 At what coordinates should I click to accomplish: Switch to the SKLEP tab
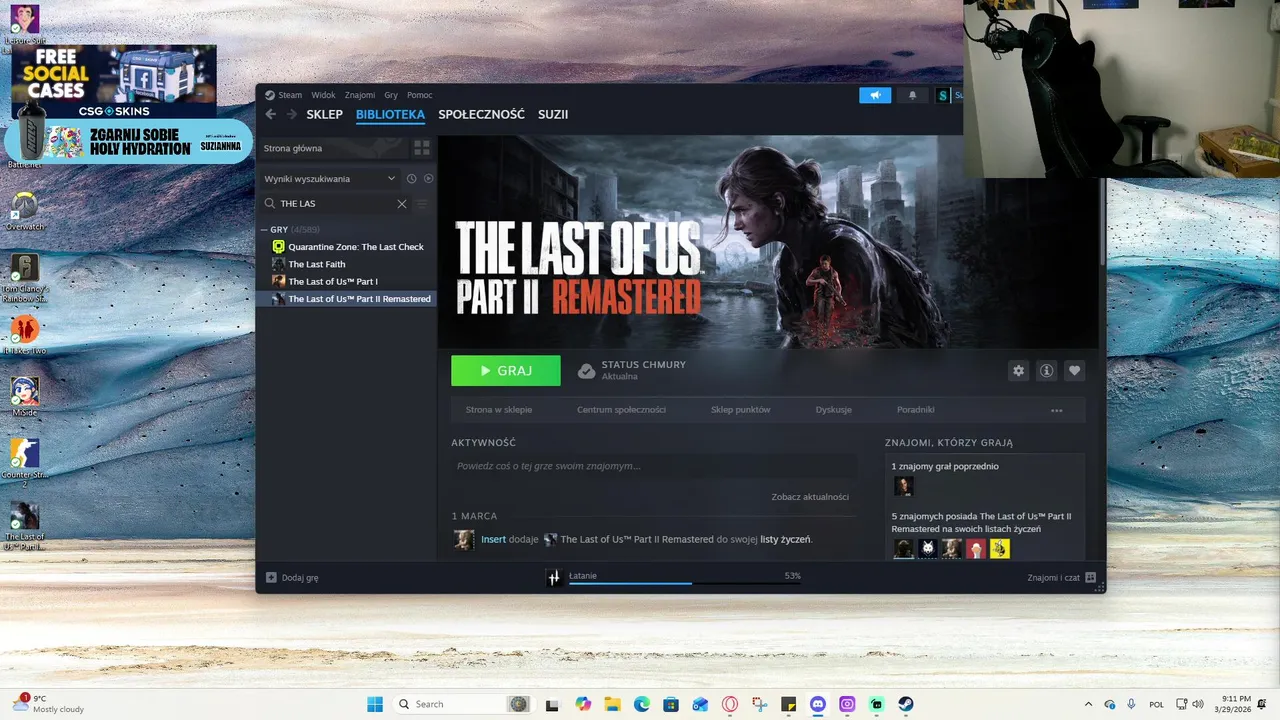click(x=325, y=114)
